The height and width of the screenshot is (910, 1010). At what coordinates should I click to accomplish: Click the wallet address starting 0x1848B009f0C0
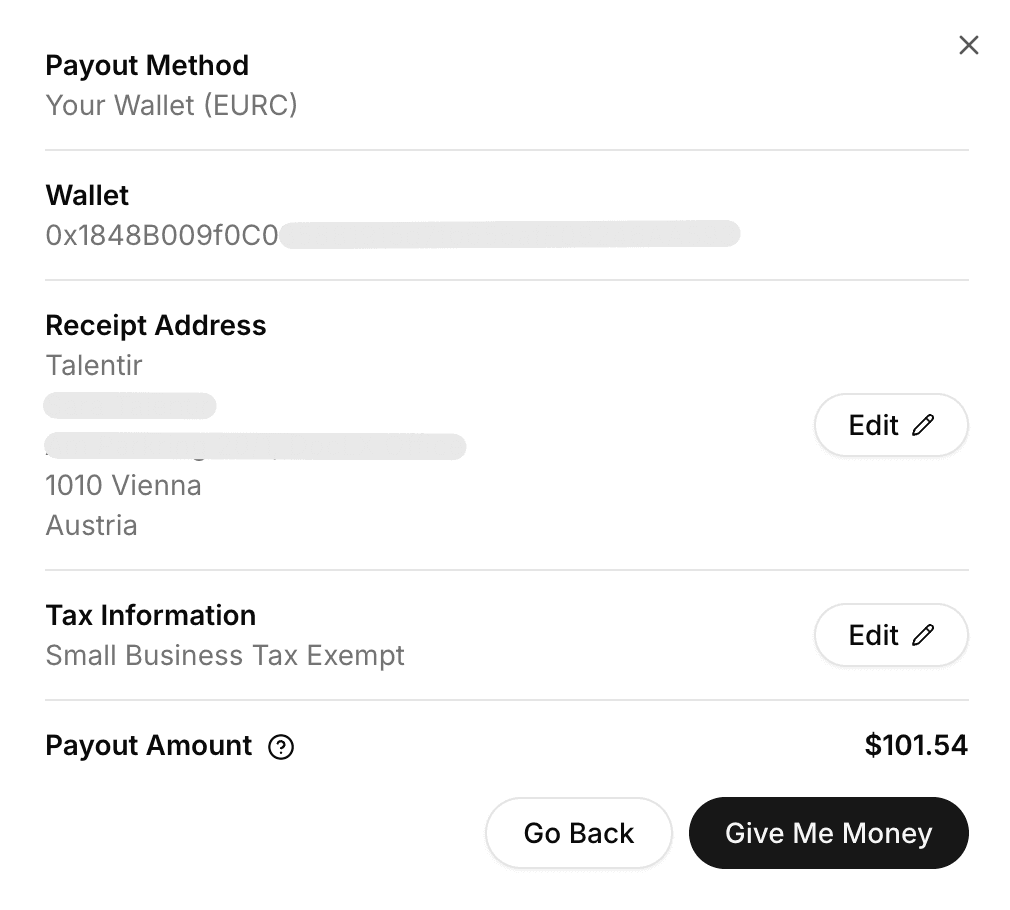(162, 235)
